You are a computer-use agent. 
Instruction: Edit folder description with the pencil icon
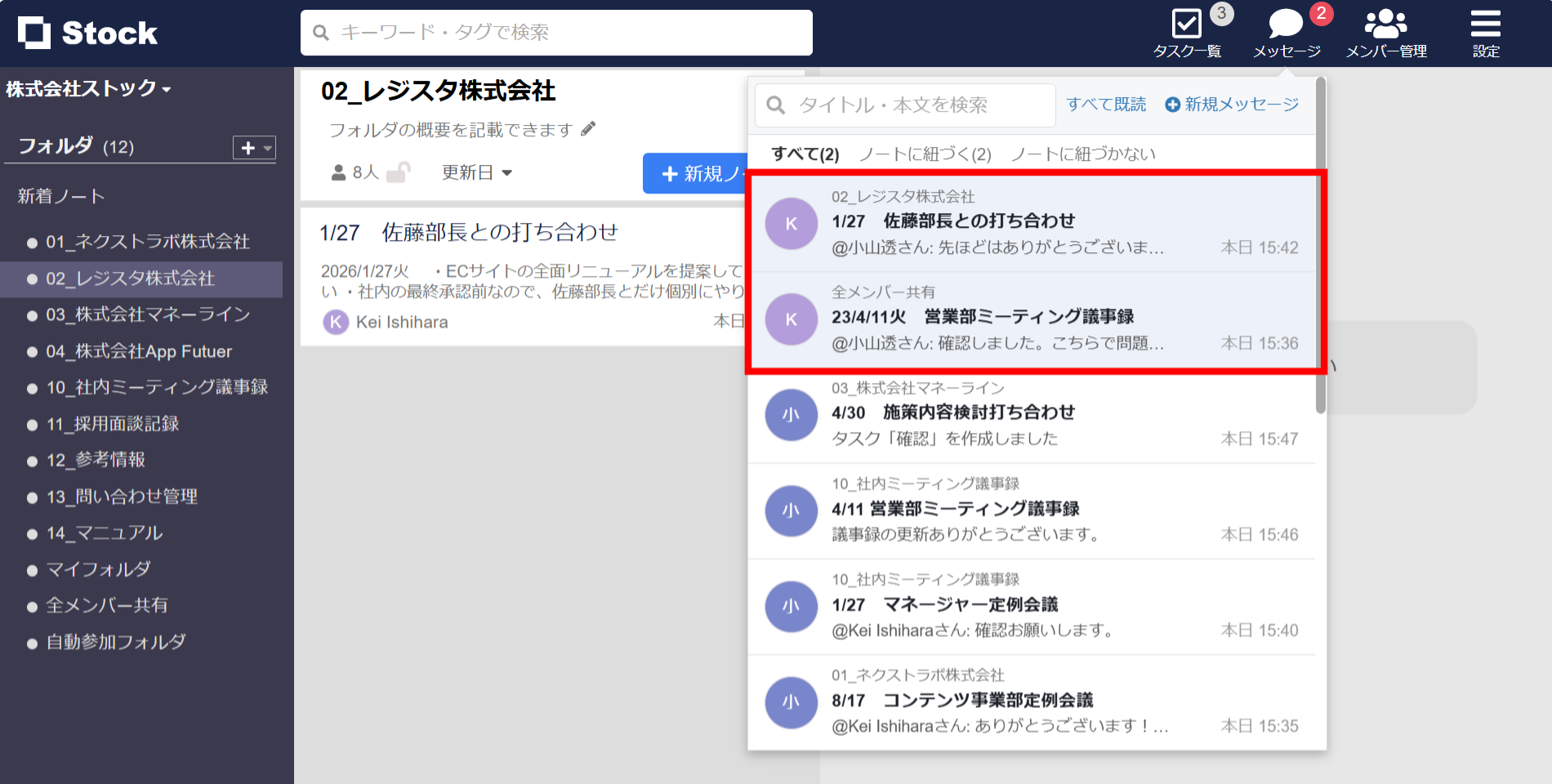tap(588, 128)
